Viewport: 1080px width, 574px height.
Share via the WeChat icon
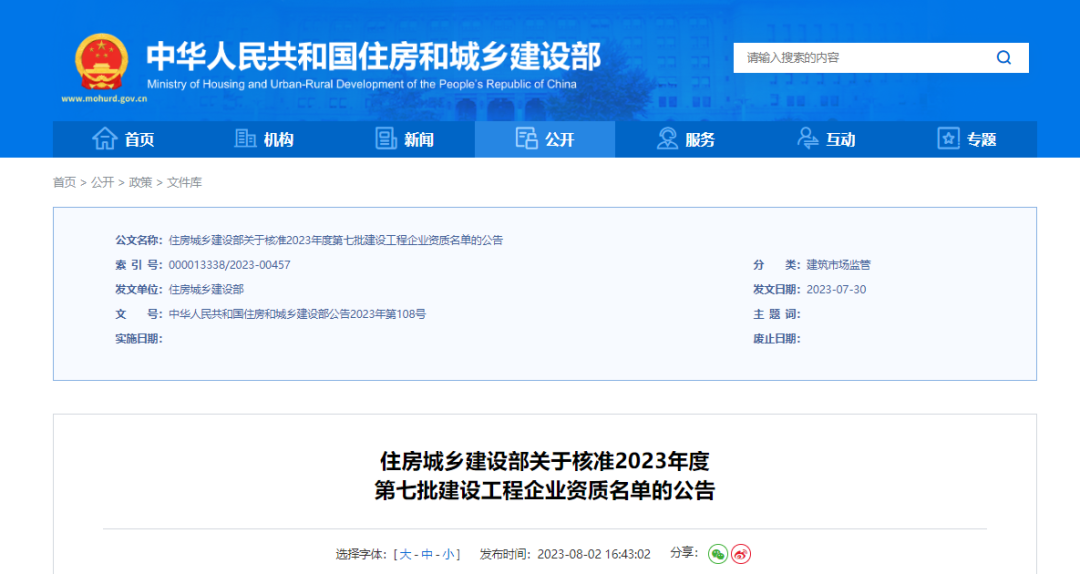coord(717,553)
